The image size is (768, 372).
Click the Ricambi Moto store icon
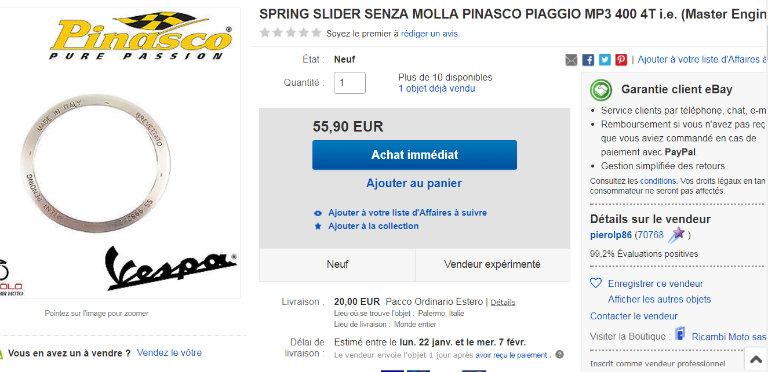680,335
